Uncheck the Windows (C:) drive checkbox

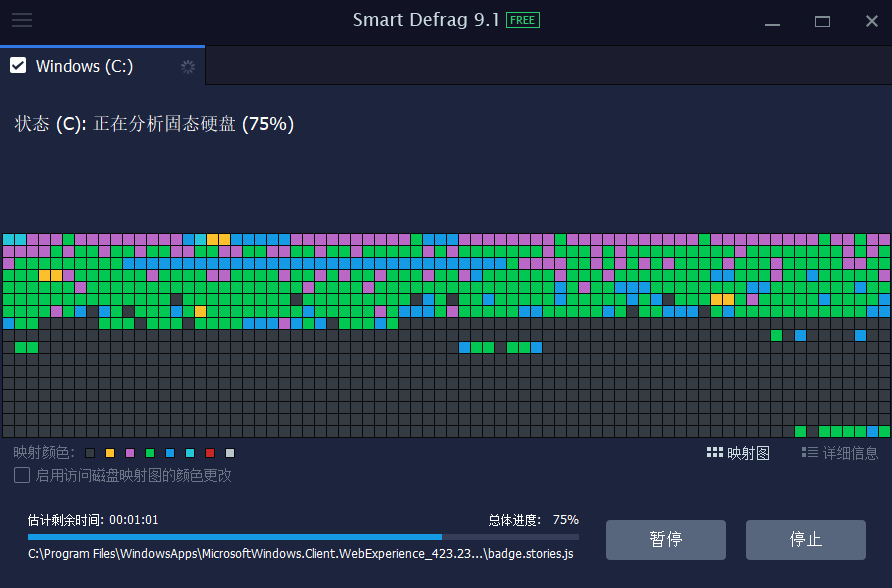[x=17, y=66]
